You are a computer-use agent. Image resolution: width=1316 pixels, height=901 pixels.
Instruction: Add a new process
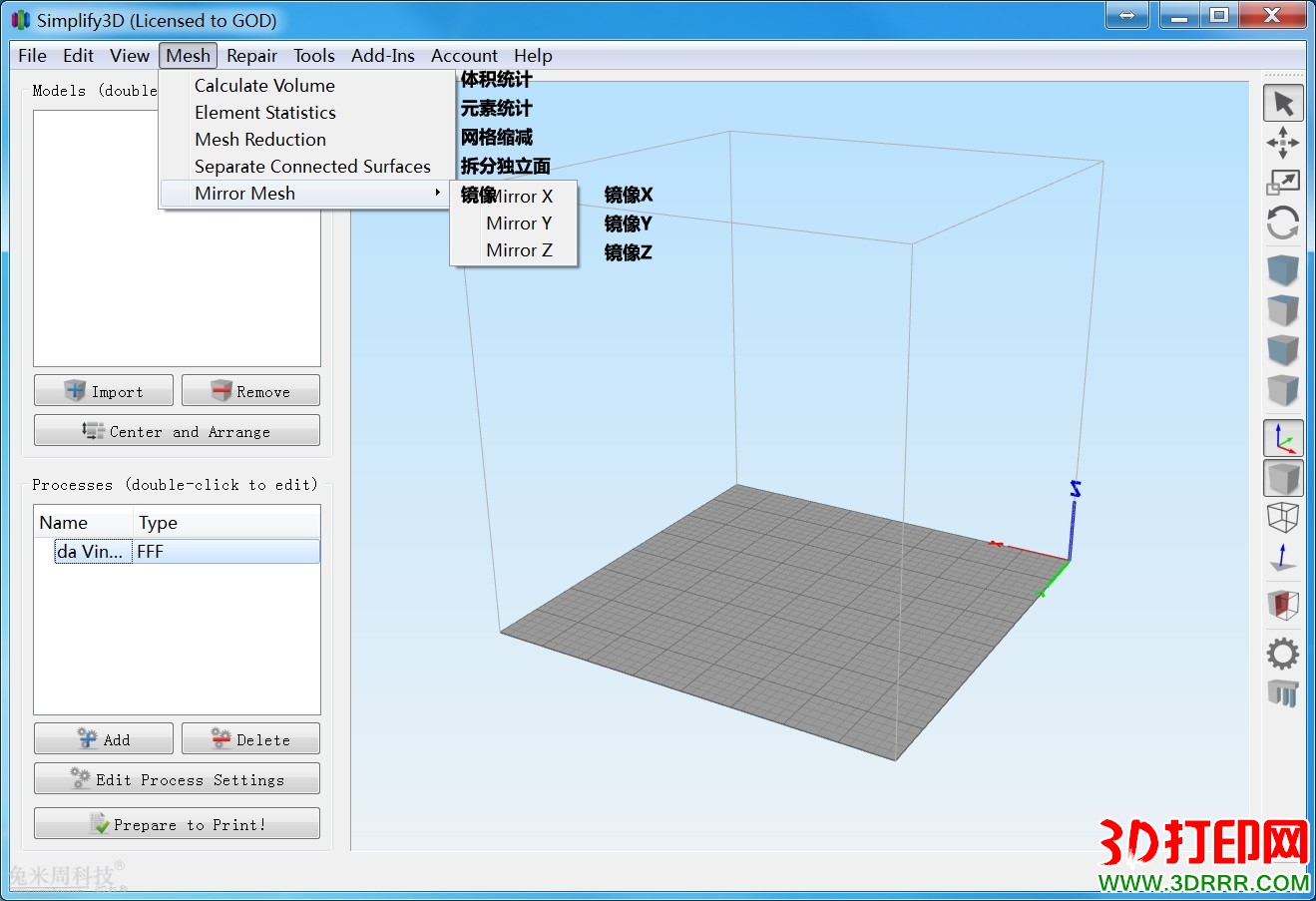tap(104, 739)
